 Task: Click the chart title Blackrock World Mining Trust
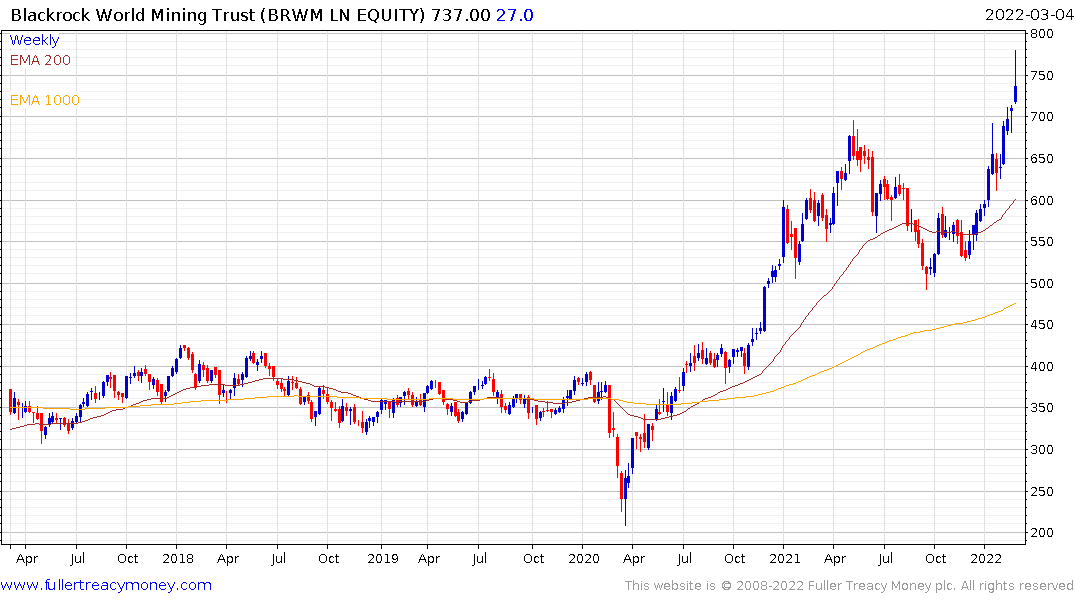point(134,15)
